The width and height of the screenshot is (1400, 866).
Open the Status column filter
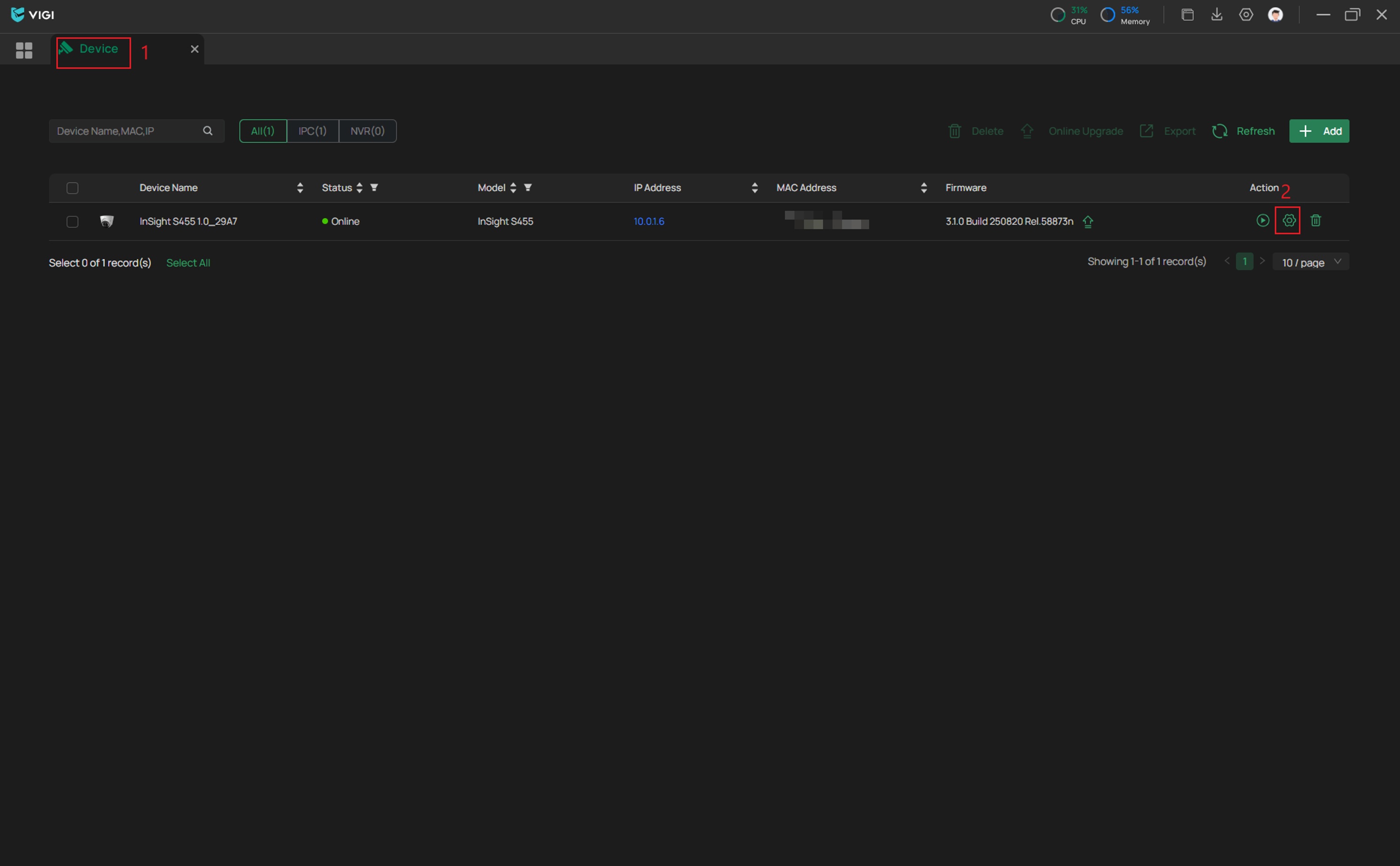[374, 187]
